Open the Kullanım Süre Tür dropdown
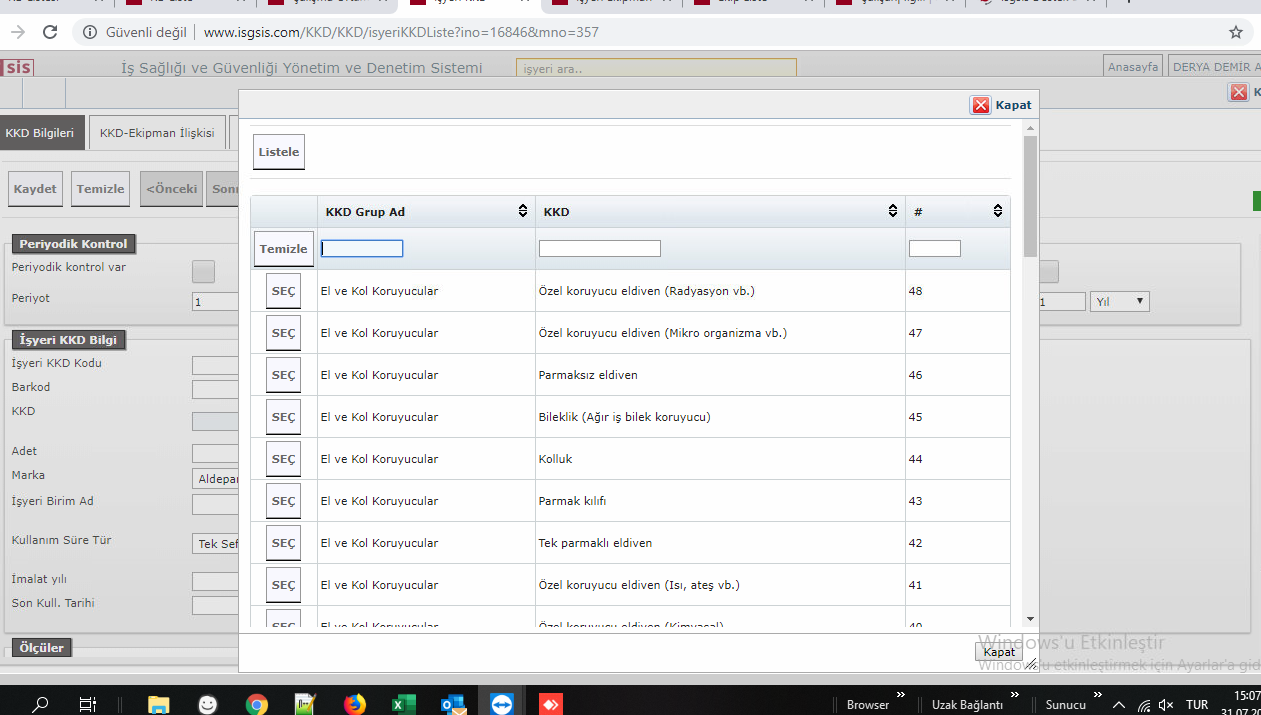Image resolution: width=1261 pixels, height=715 pixels. (216, 543)
